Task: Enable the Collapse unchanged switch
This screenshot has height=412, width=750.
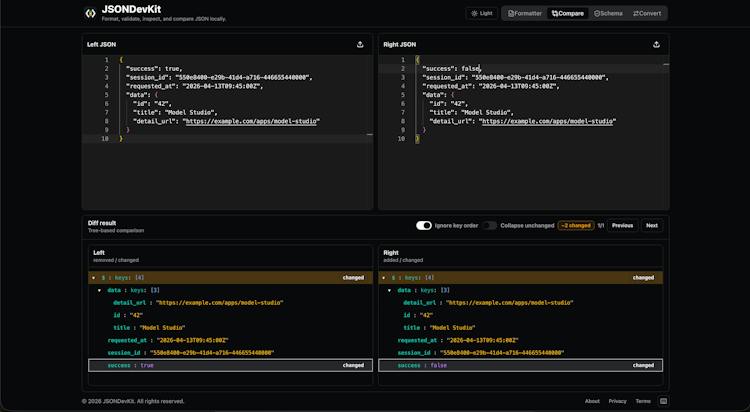Action: tap(489, 225)
